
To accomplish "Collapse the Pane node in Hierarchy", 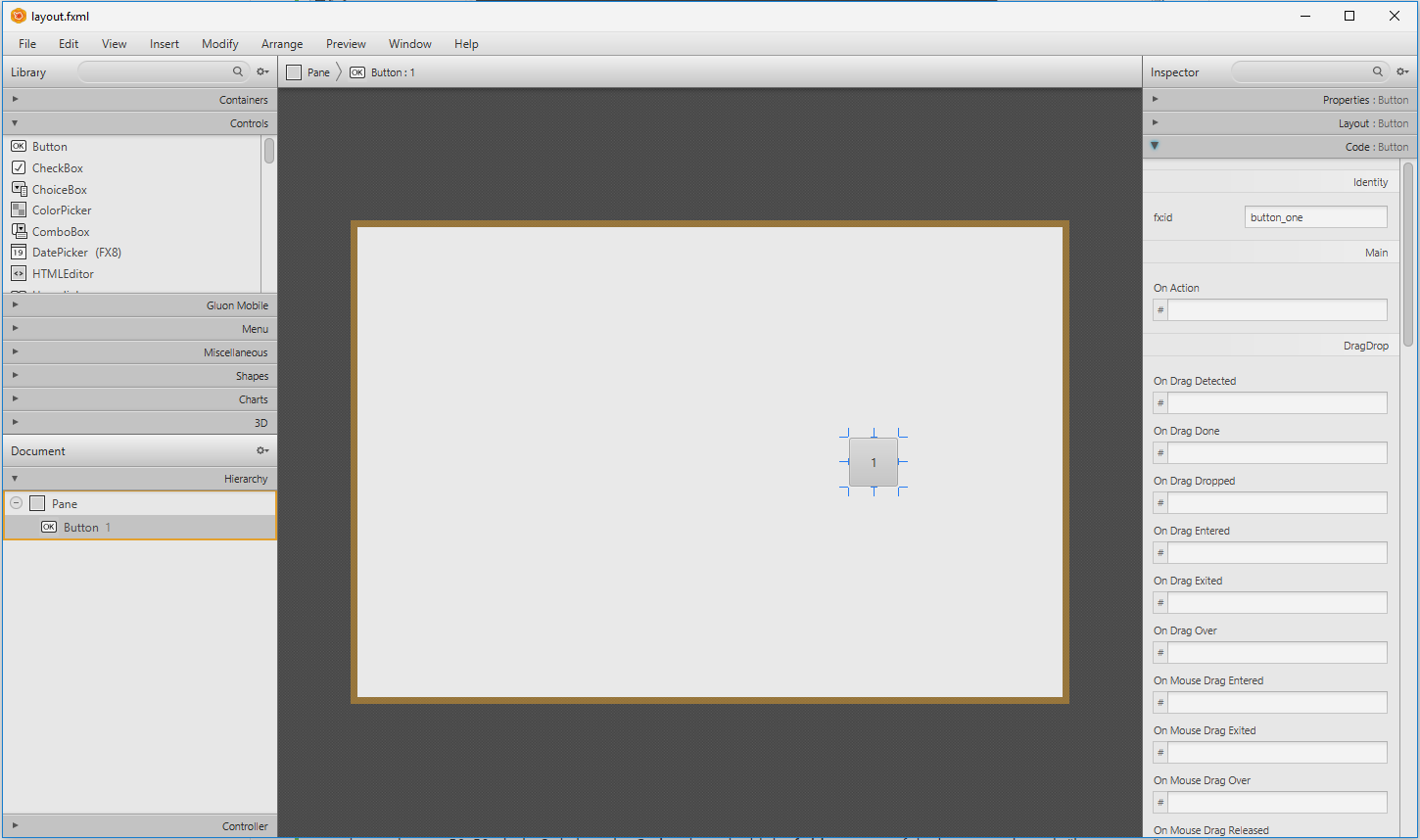I will coord(16,503).
